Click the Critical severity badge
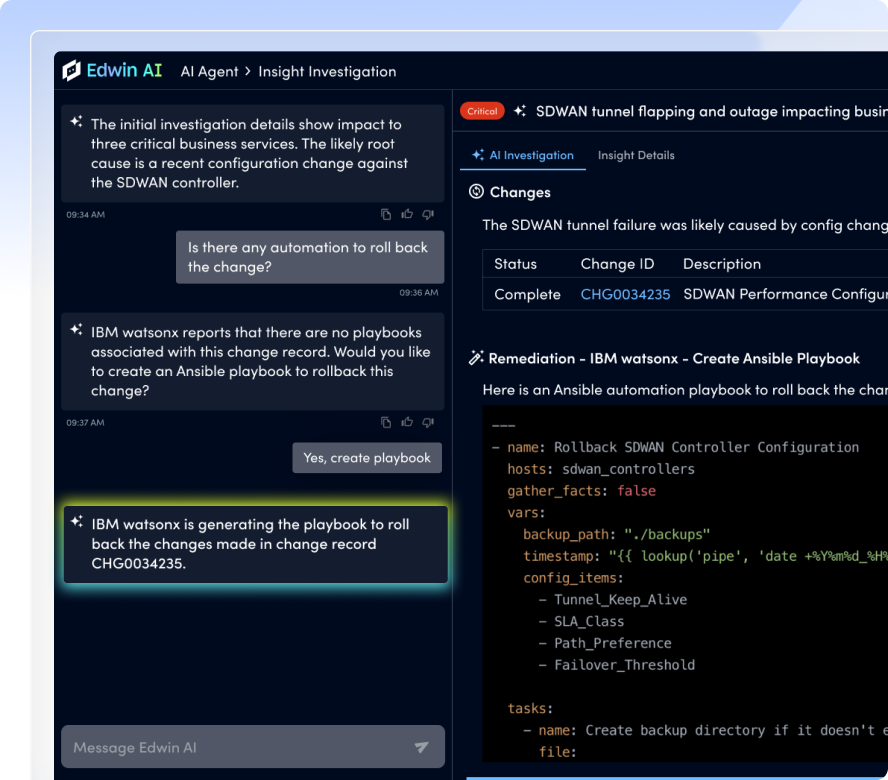888x780 pixels. (482, 111)
